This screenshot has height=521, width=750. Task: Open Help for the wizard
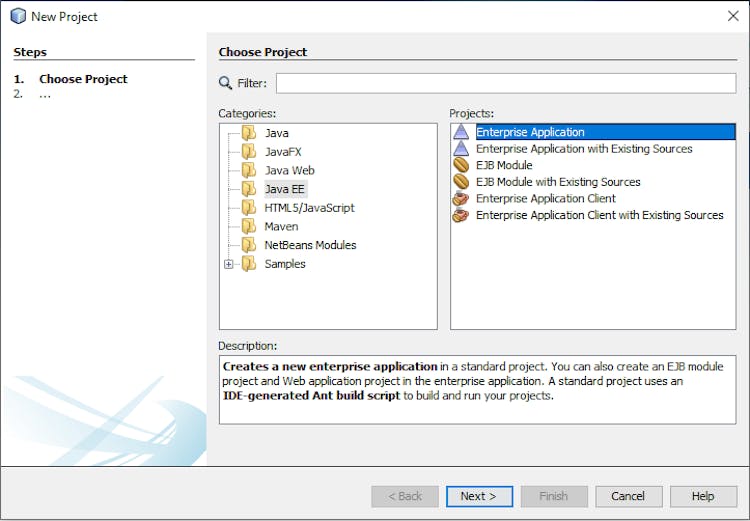pyautogui.click(x=703, y=496)
